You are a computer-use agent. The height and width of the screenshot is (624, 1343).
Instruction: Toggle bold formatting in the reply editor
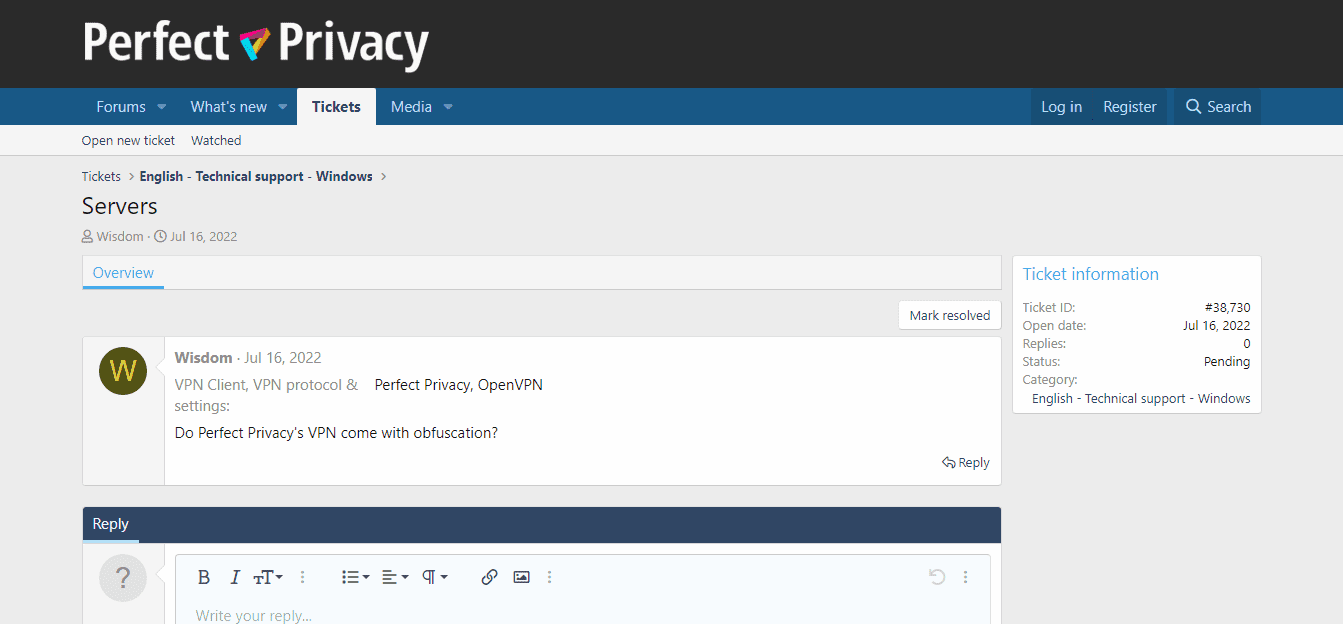204,577
